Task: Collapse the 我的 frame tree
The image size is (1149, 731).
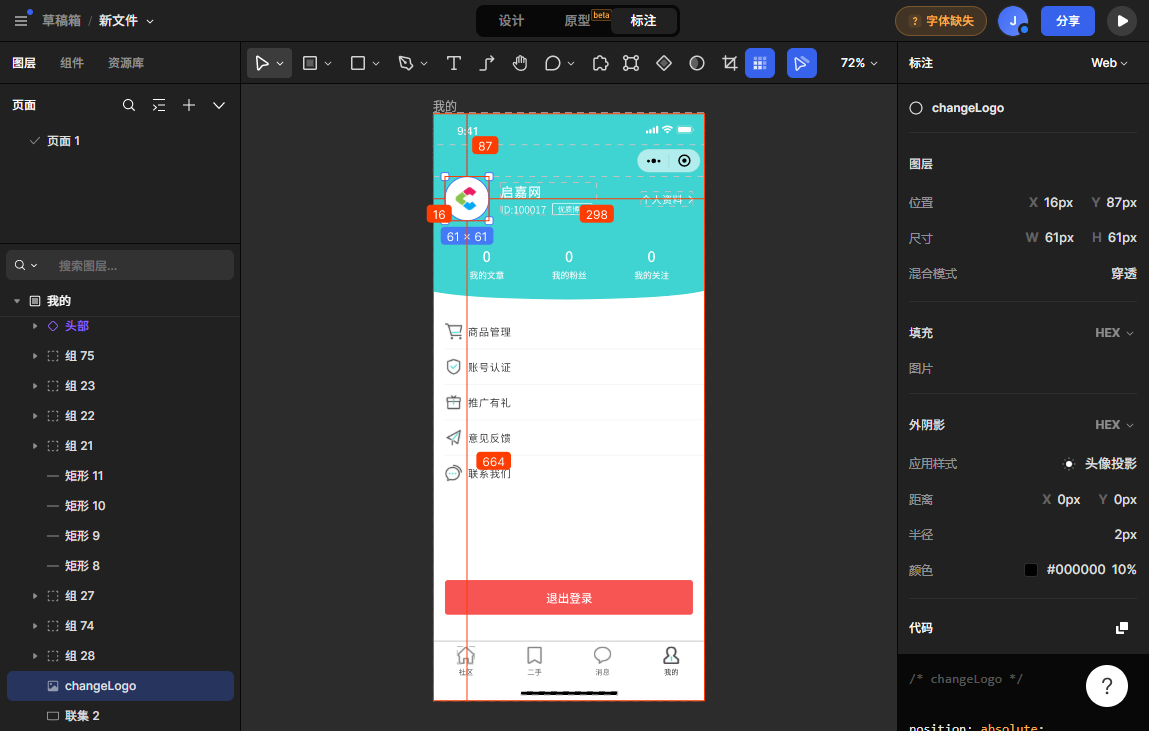Action: click(17, 301)
